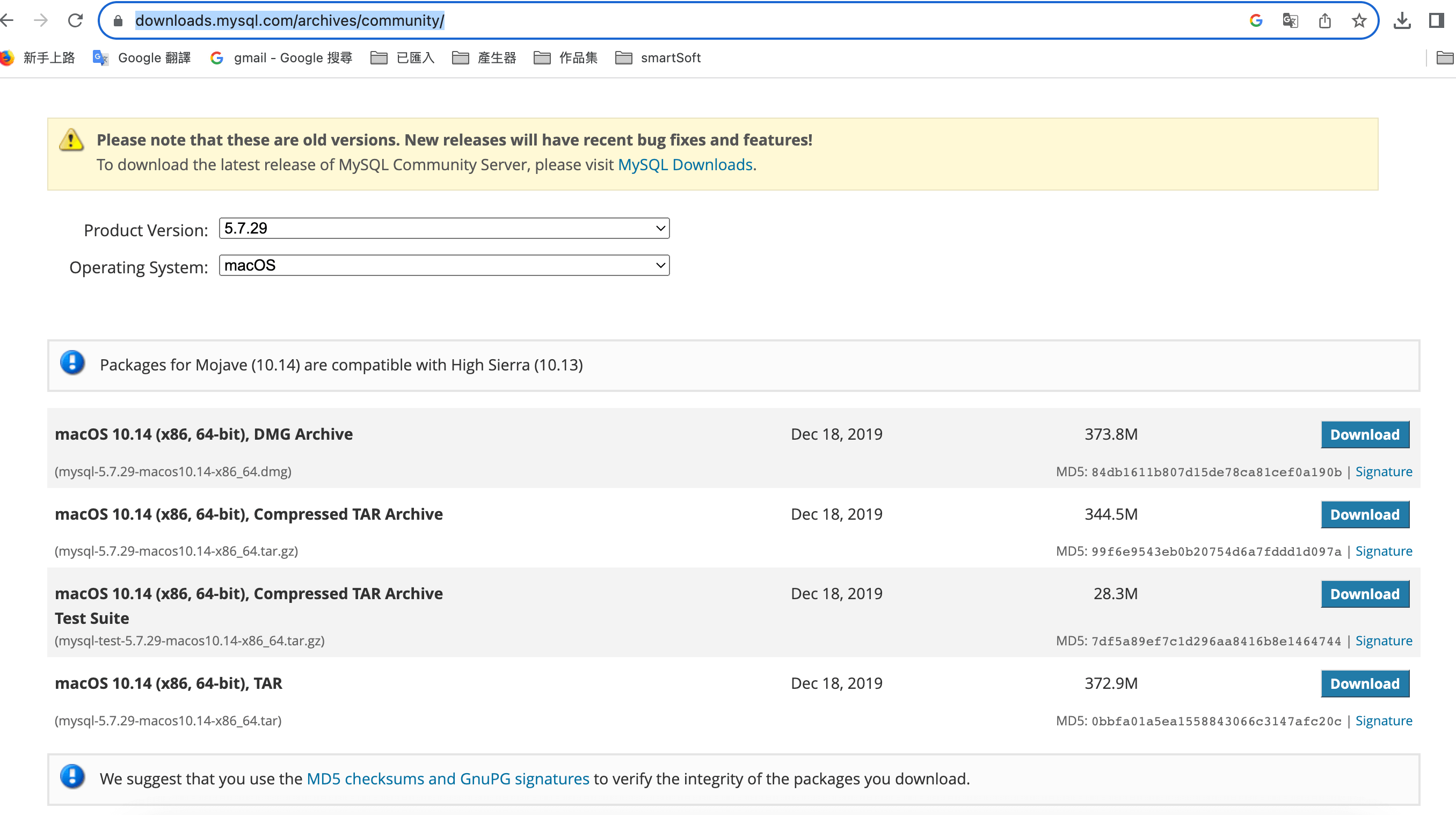Open the Operating System dropdown
Image resolution: width=1456 pixels, height=815 pixels.
coord(443,266)
